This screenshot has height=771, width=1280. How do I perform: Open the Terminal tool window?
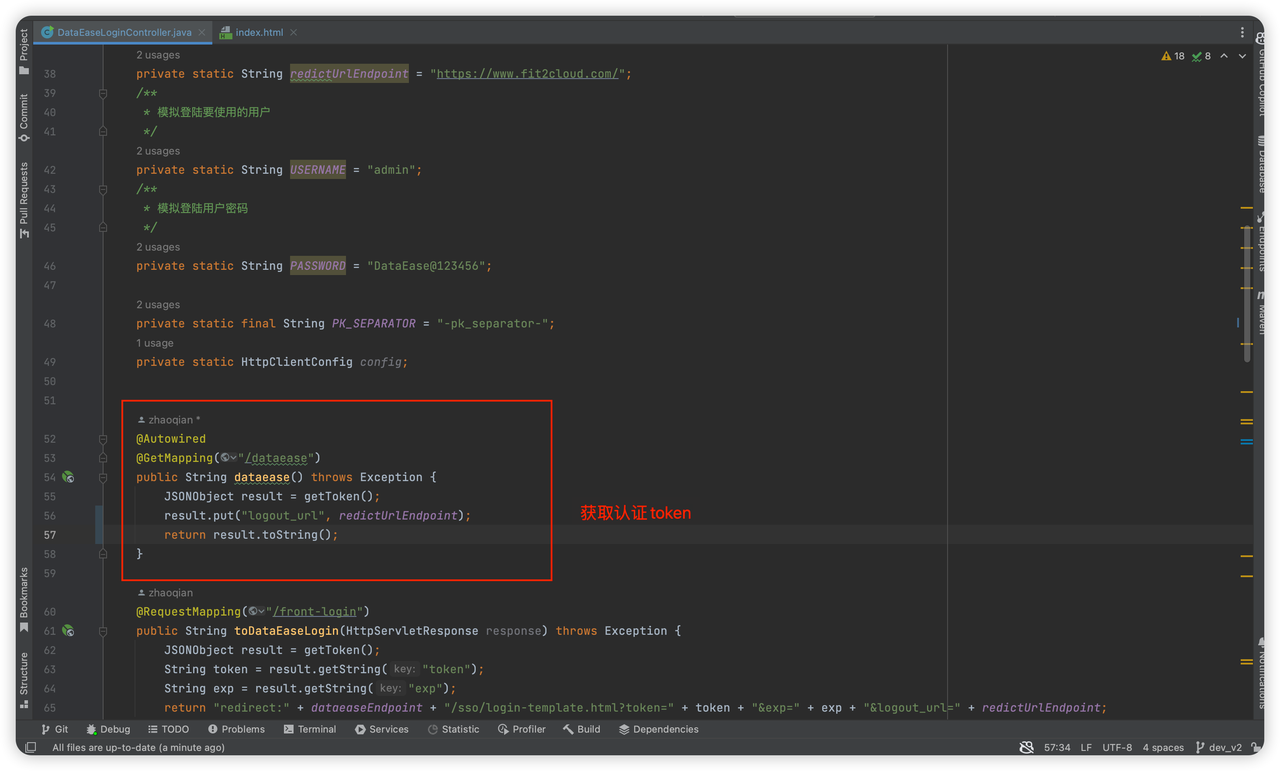309,729
